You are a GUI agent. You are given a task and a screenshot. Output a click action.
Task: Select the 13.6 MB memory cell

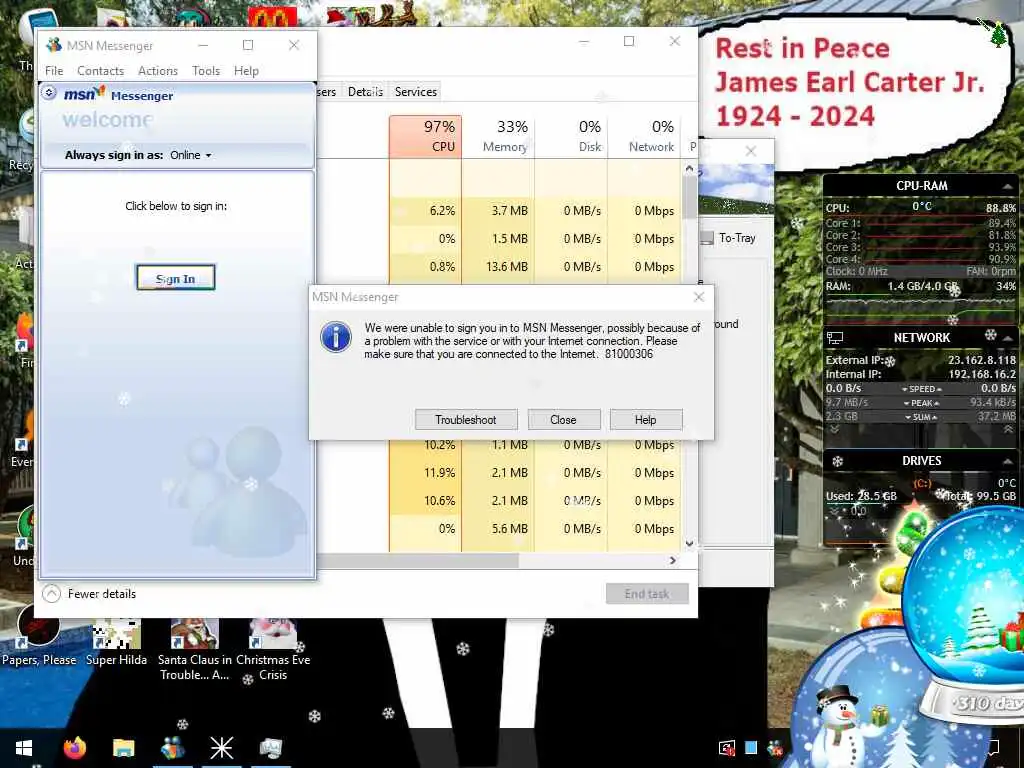pyautogui.click(x=498, y=266)
